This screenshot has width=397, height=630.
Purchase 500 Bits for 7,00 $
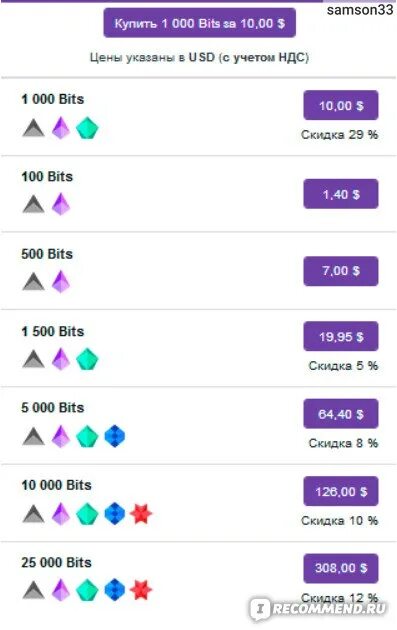click(341, 271)
